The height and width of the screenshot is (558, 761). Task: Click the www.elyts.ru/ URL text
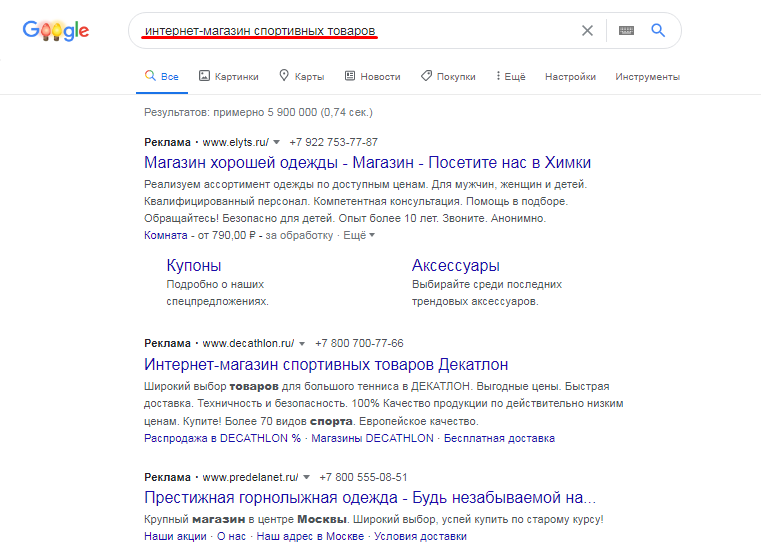coord(235,142)
